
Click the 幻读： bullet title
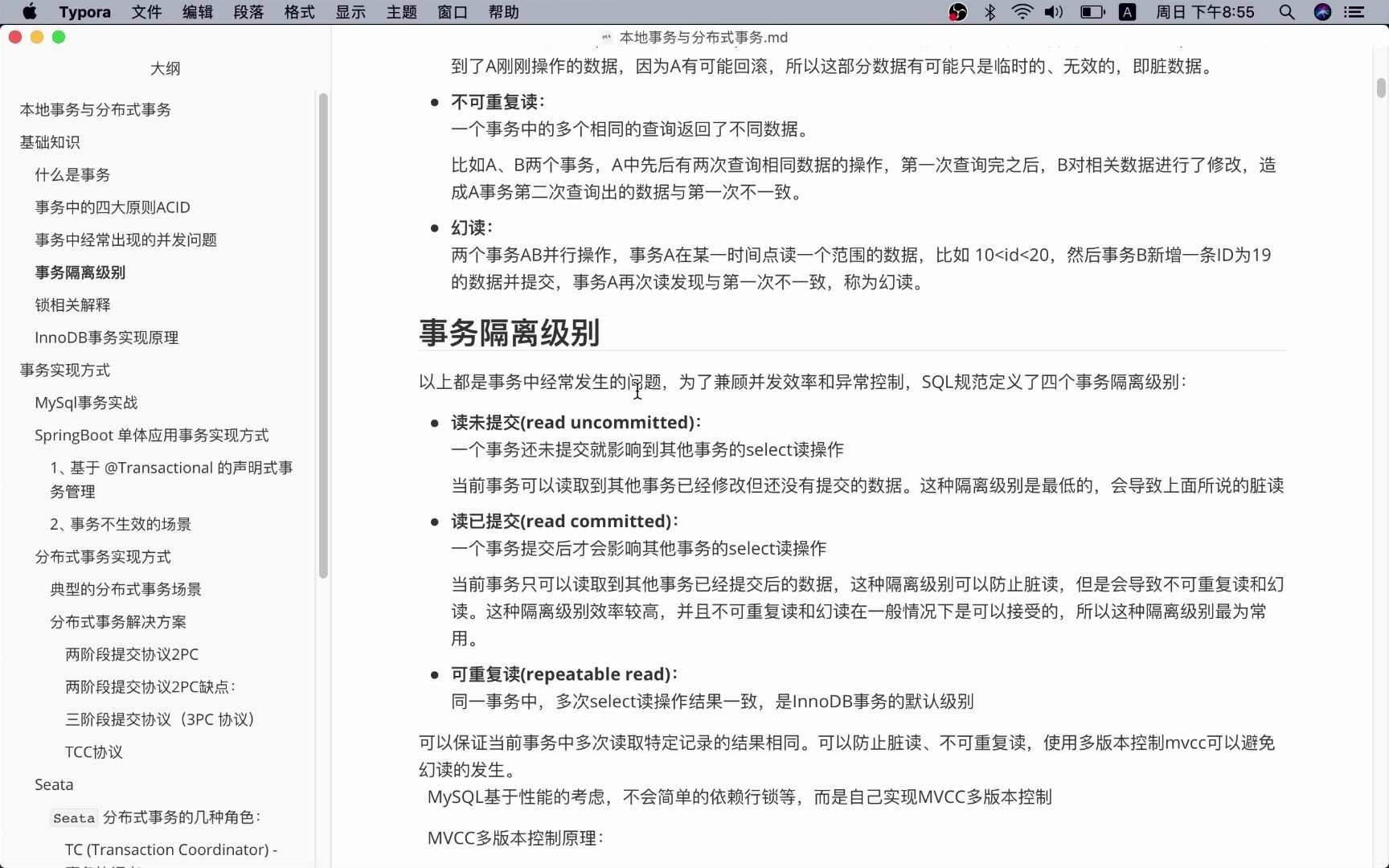[472, 227]
